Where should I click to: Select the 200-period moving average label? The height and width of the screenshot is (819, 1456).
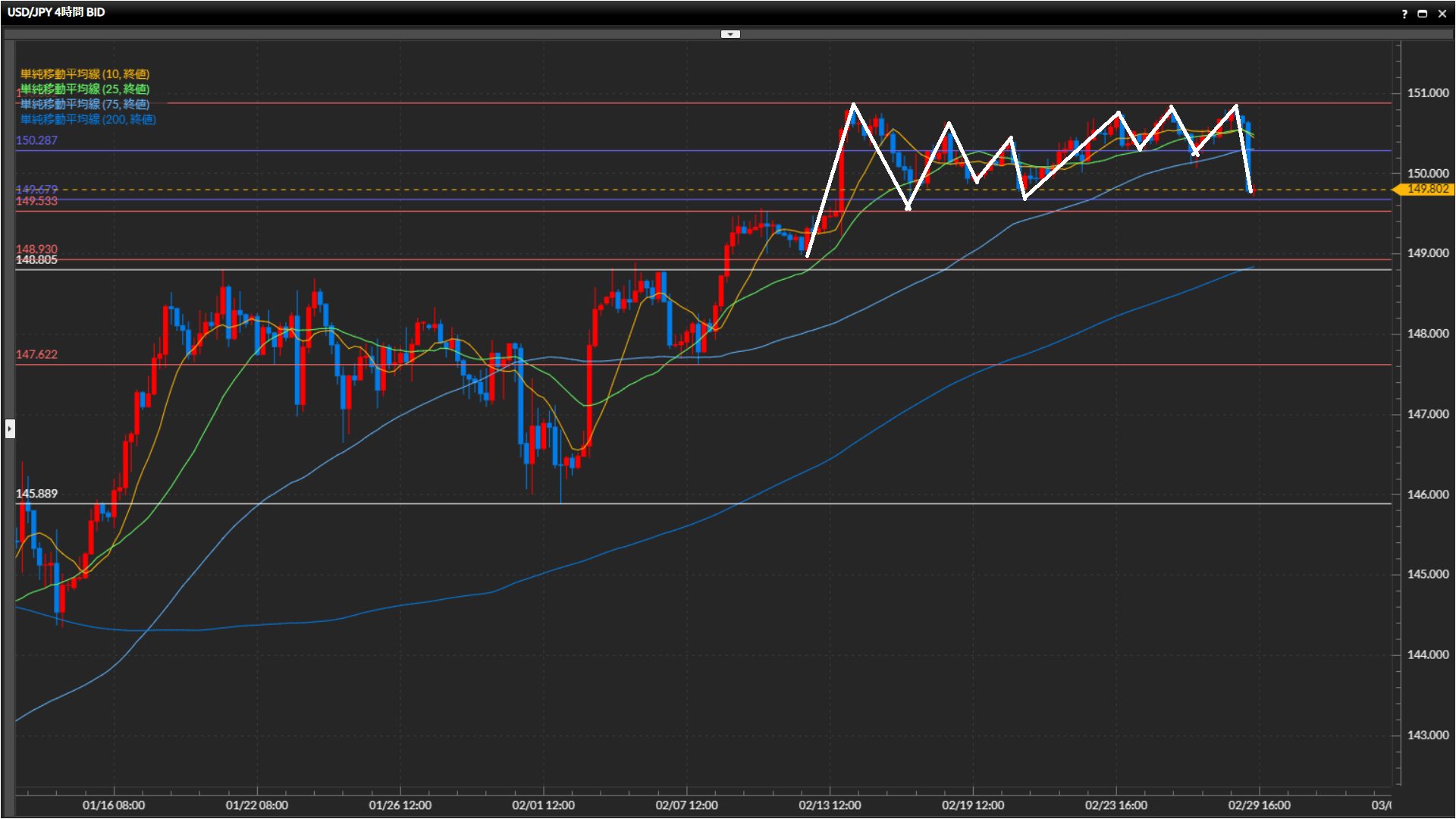[87, 119]
